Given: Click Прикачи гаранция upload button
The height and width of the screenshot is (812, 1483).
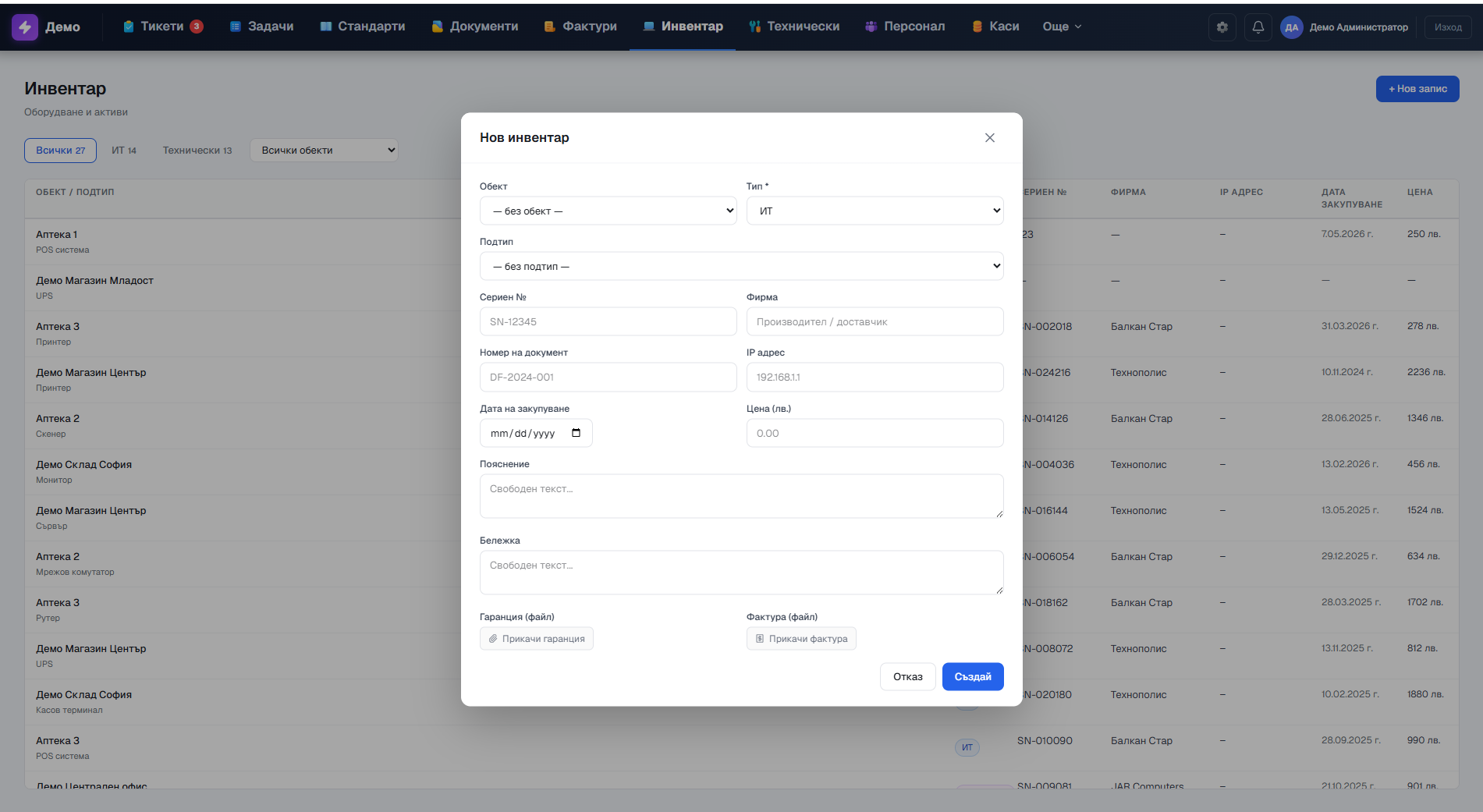Looking at the screenshot, I should click(537, 639).
